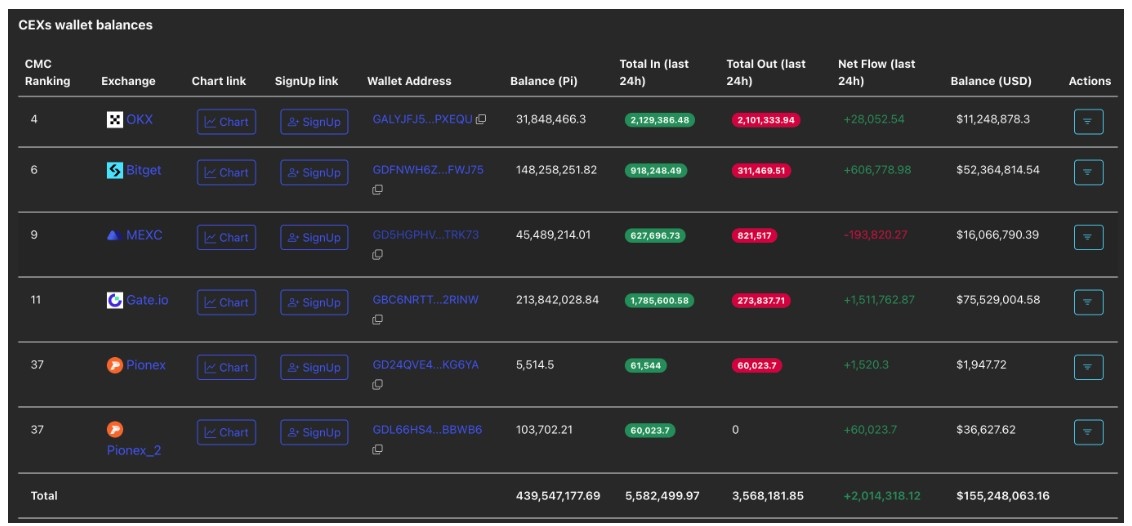Click the Gate.io exchange logo
Image resolution: width=1132 pixels, height=526 pixels.
tap(115, 300)
